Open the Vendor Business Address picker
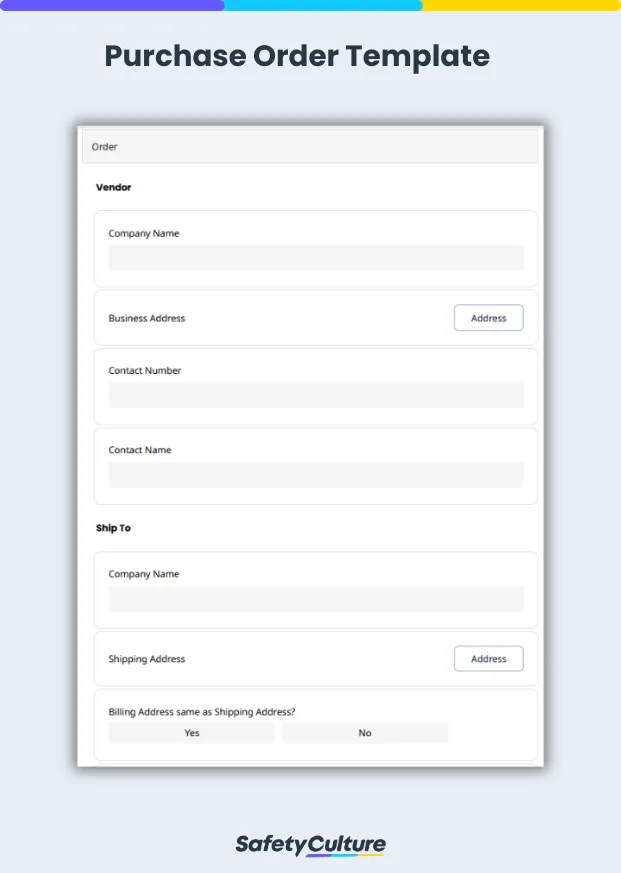 488,317
